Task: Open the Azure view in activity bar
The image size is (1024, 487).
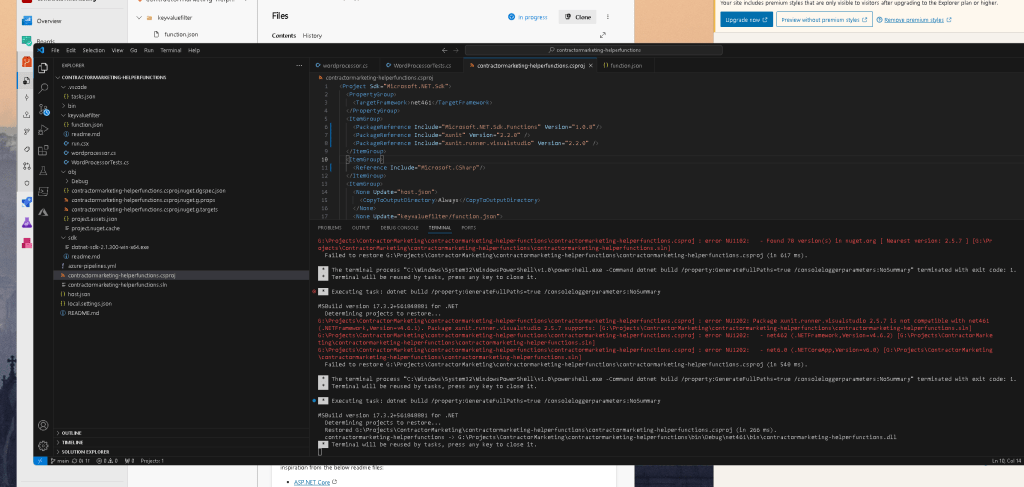Action: [43, 212]
